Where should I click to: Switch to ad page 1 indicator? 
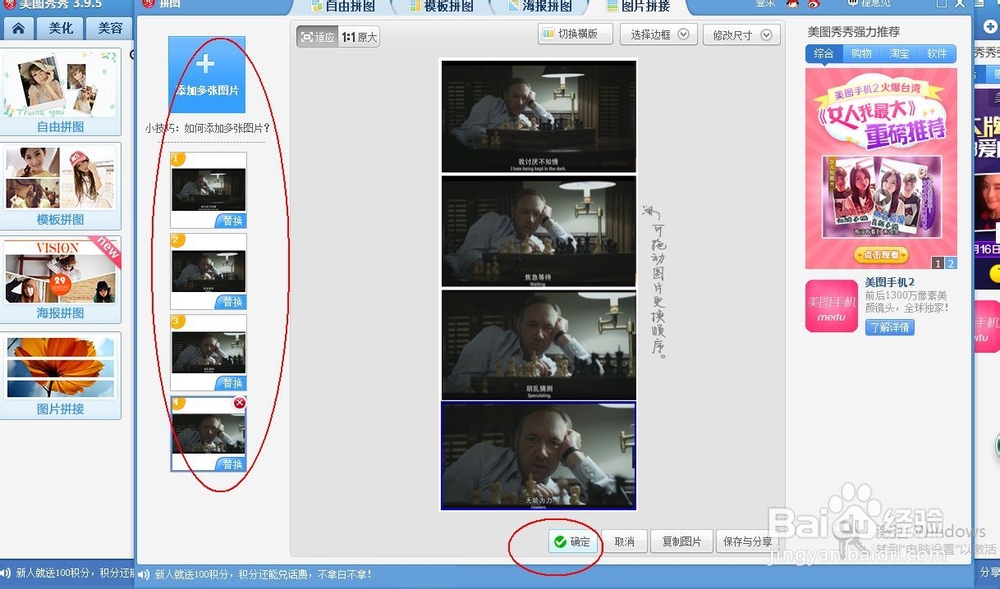pos(938,263)
